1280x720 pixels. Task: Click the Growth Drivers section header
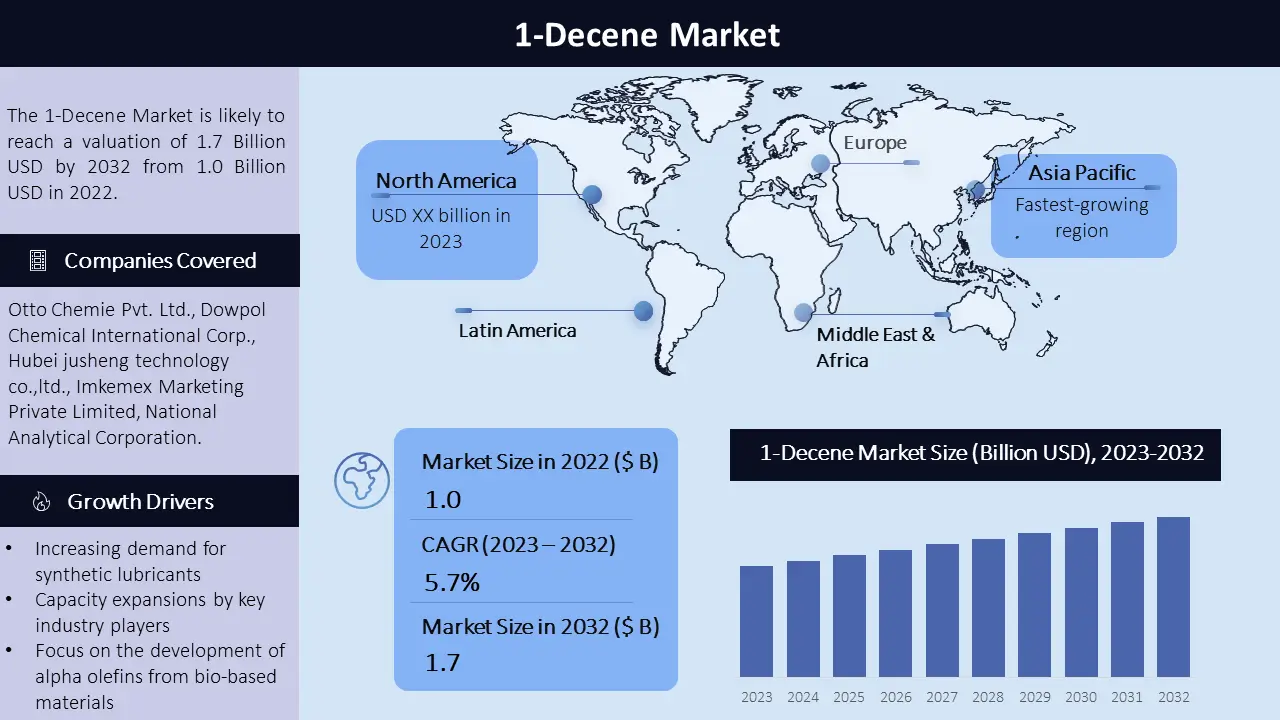150,501
